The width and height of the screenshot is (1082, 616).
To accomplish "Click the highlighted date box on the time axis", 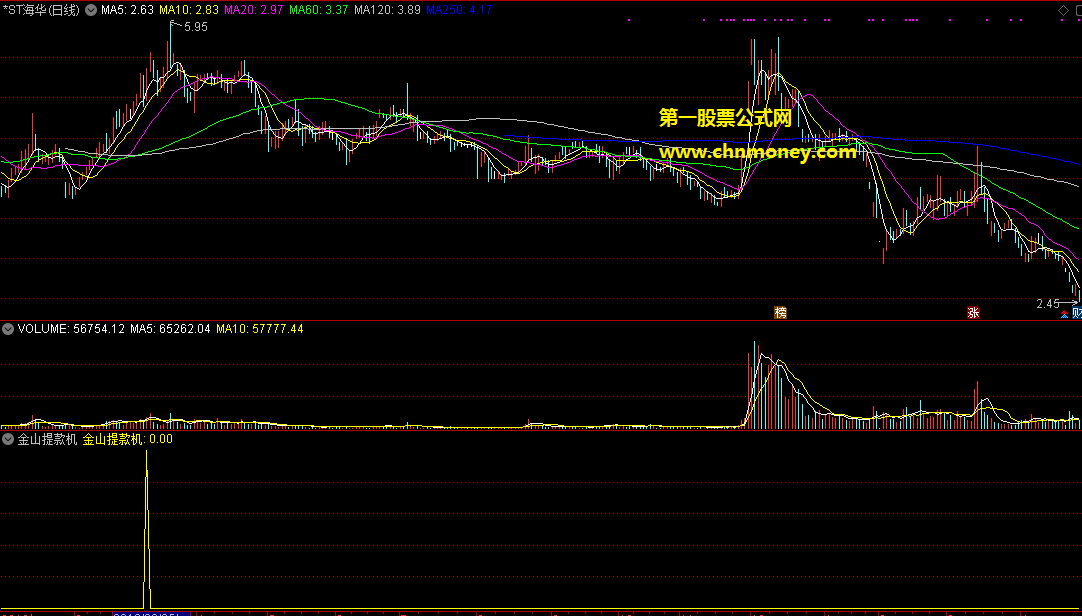I will 151,614.
